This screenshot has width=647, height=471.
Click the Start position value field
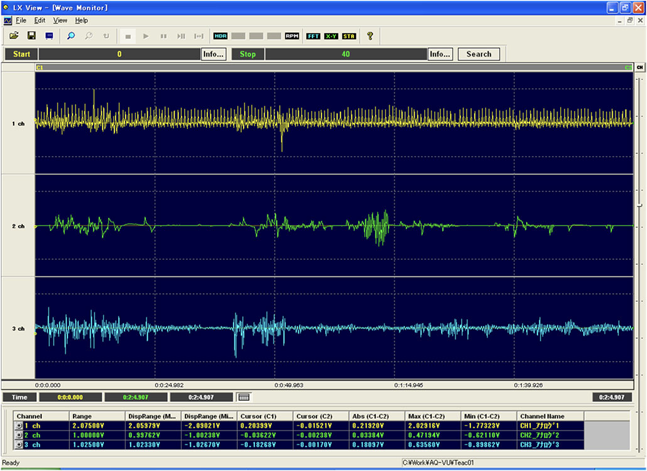(119, 54)
